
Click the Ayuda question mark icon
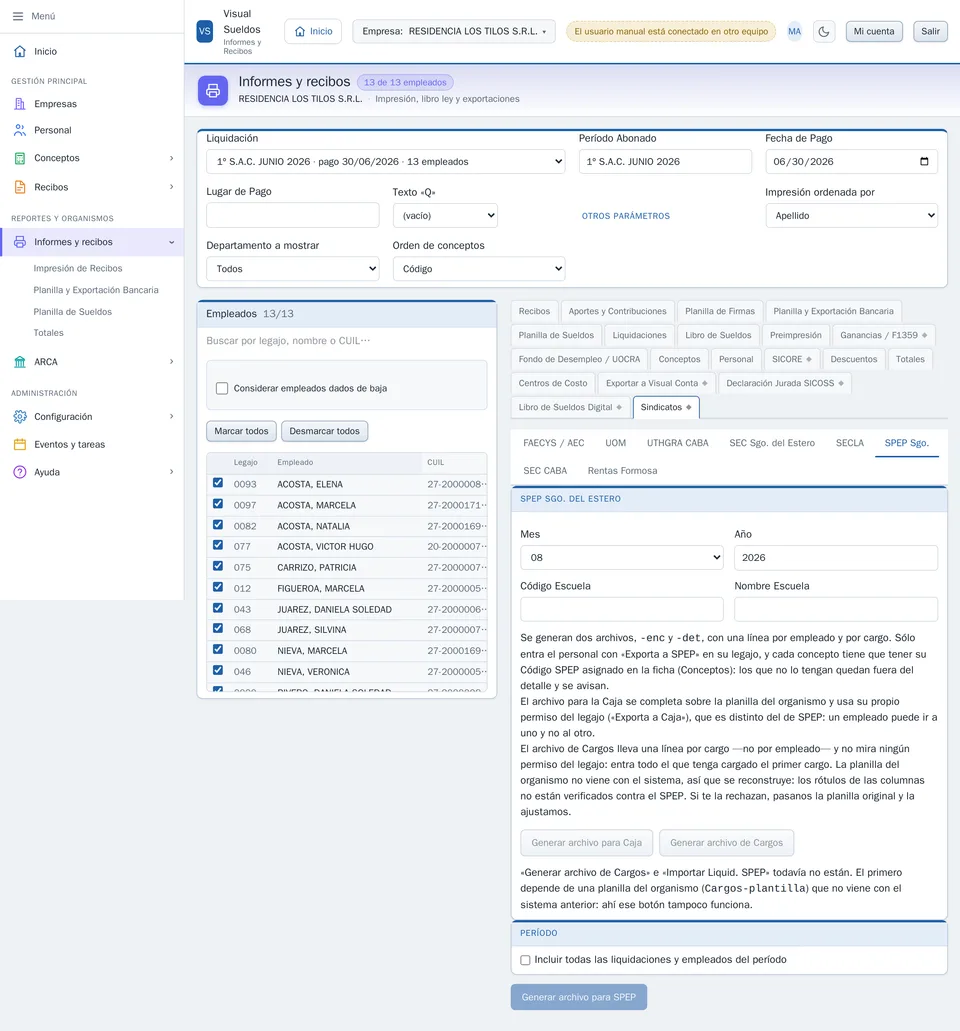[x=20, y=472]
